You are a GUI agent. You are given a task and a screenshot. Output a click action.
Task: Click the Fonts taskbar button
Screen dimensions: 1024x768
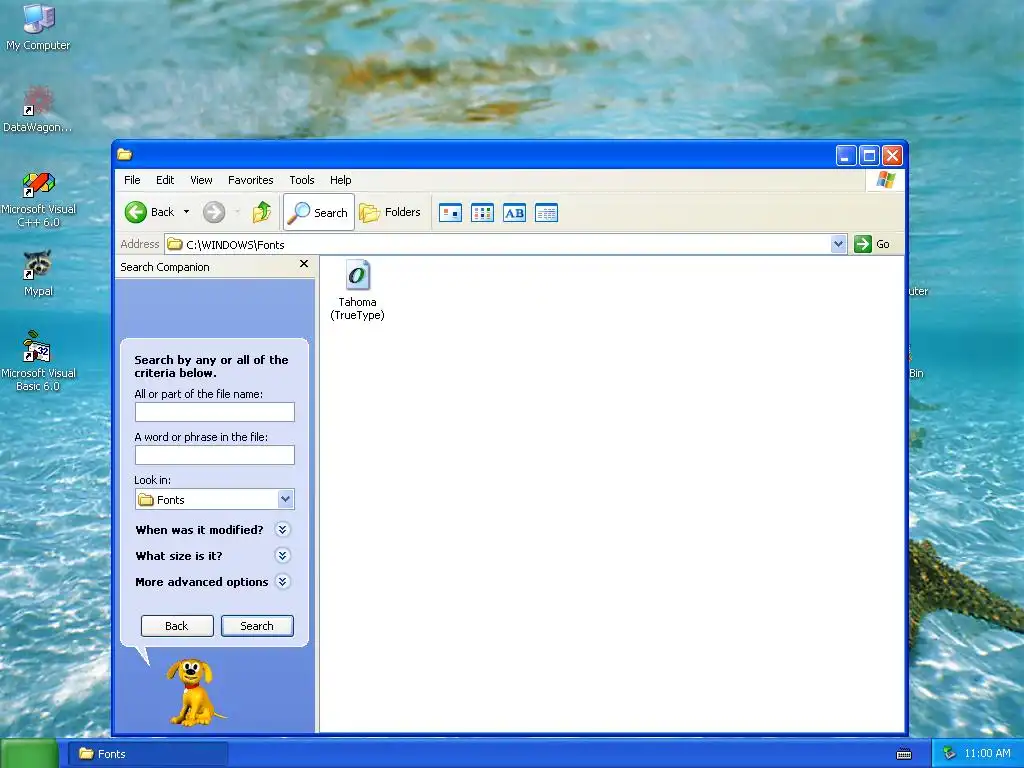pyautogui.click(x=149, y=754)
